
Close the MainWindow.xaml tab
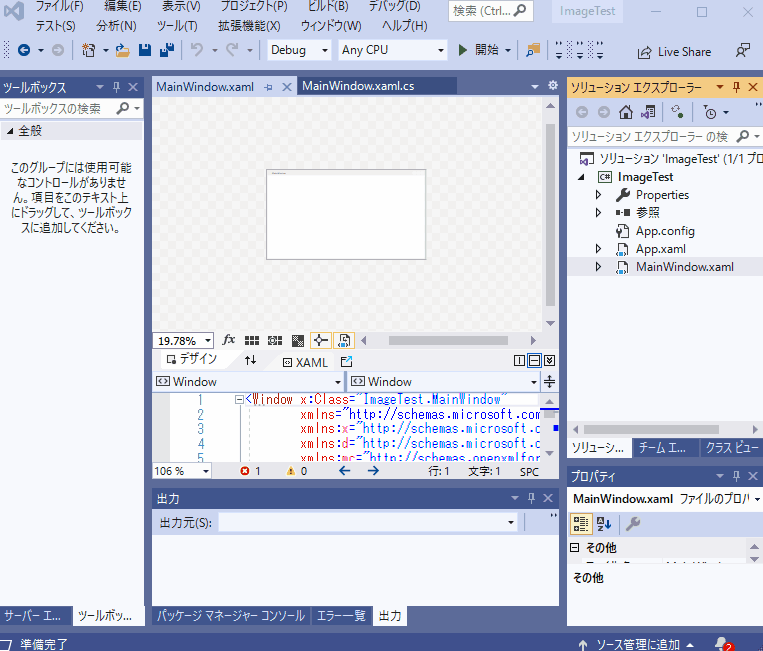tap(287, 87)
